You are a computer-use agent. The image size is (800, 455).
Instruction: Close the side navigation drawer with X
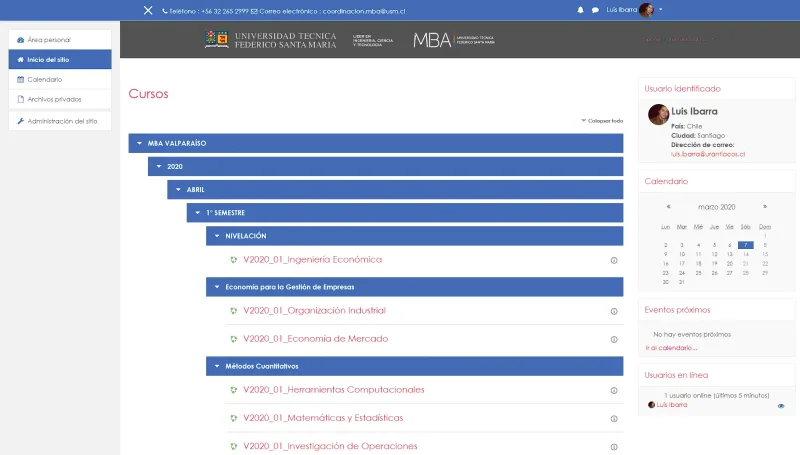[x=148, y=10]
